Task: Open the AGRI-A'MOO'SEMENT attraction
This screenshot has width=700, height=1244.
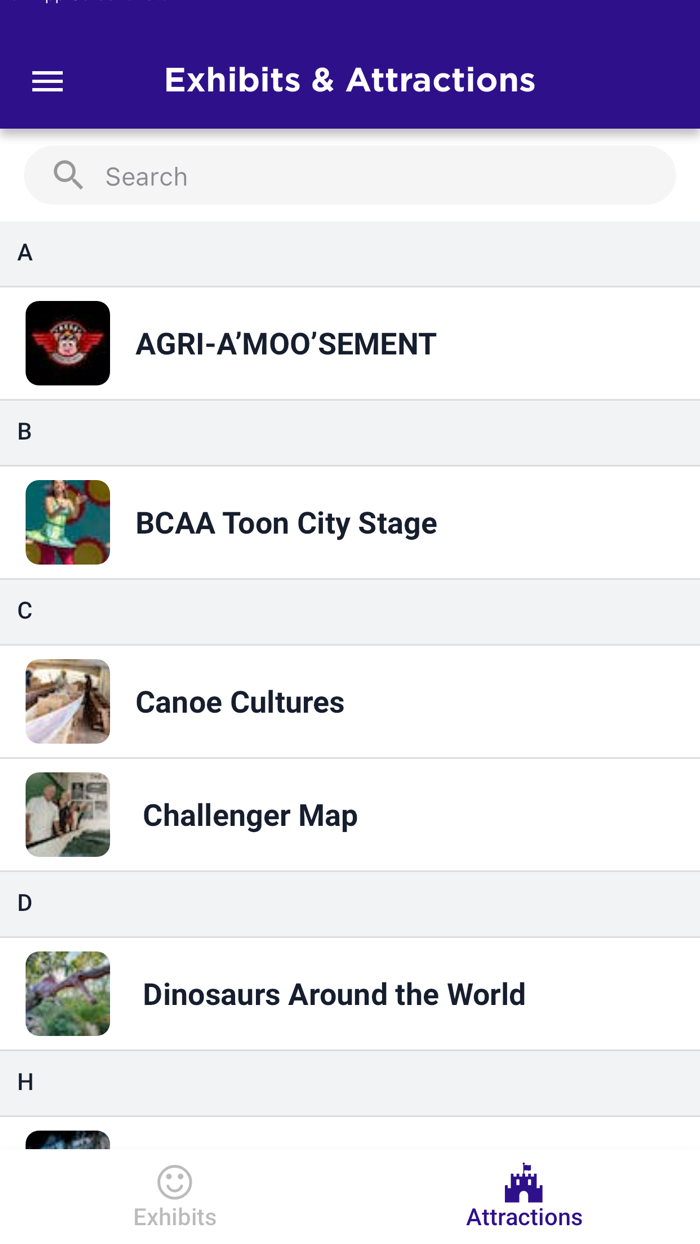Action: click(286, 344)
